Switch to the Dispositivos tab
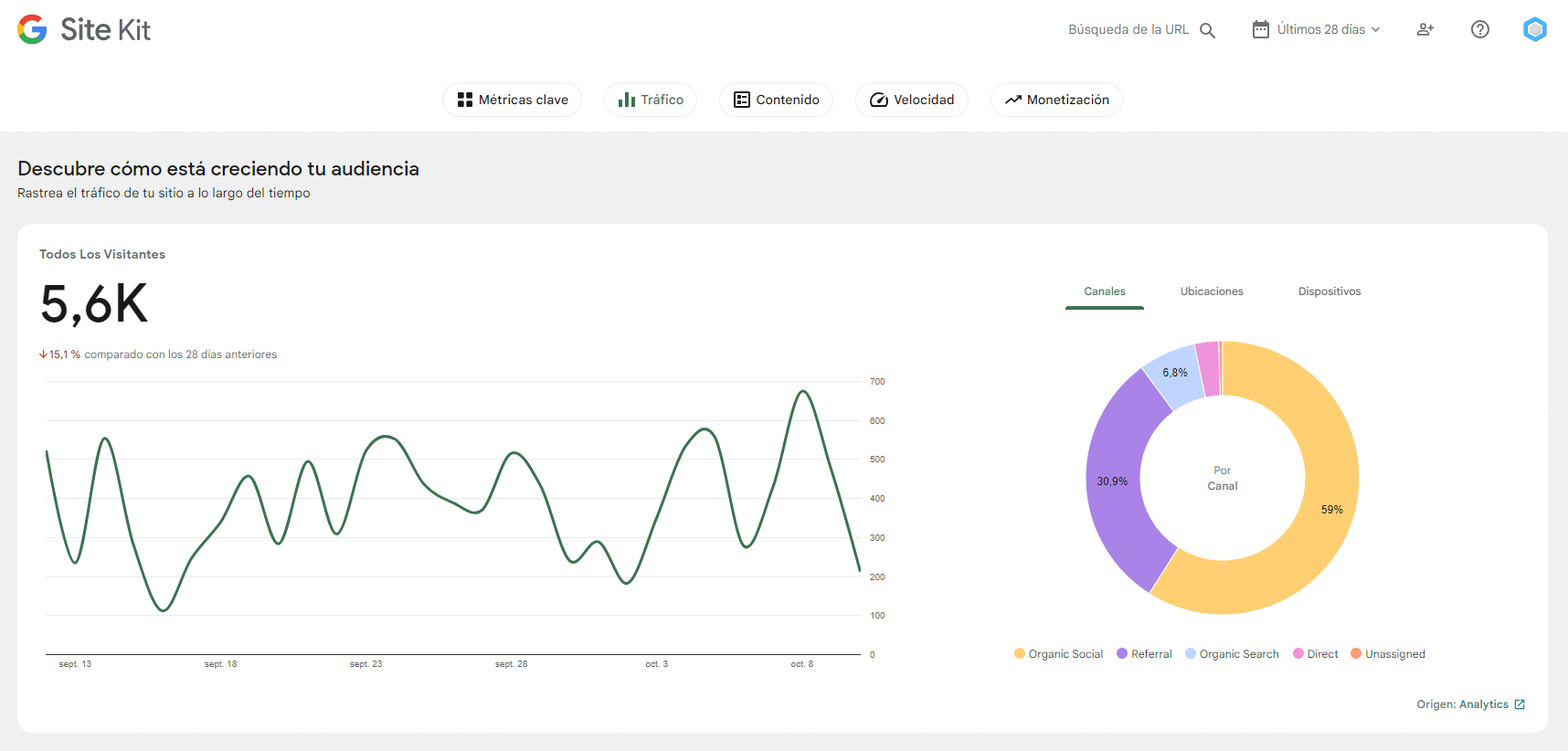1568x751 pixels. [x=1329, y=291]
